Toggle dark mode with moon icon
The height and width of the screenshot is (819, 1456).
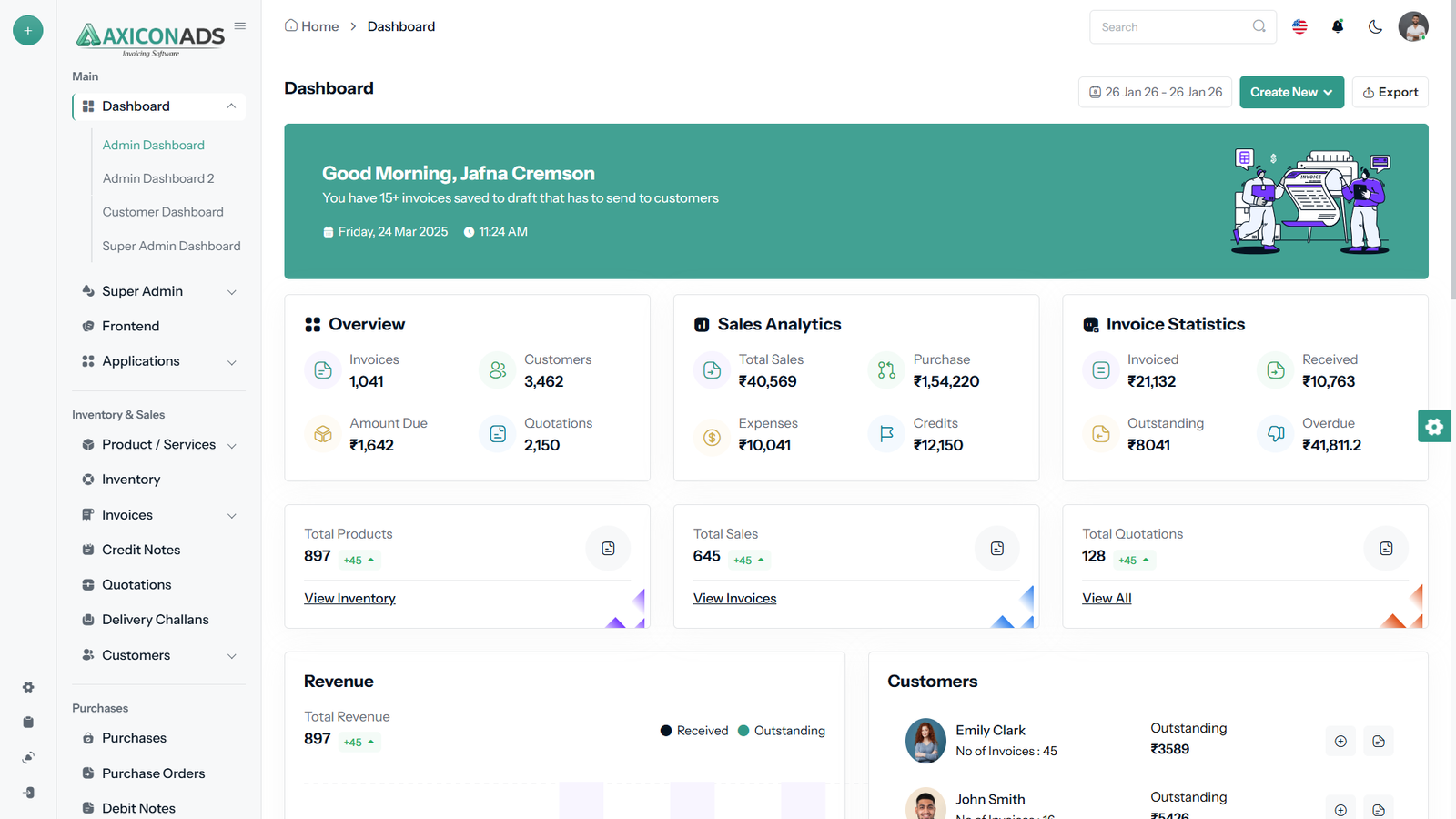1375,27
